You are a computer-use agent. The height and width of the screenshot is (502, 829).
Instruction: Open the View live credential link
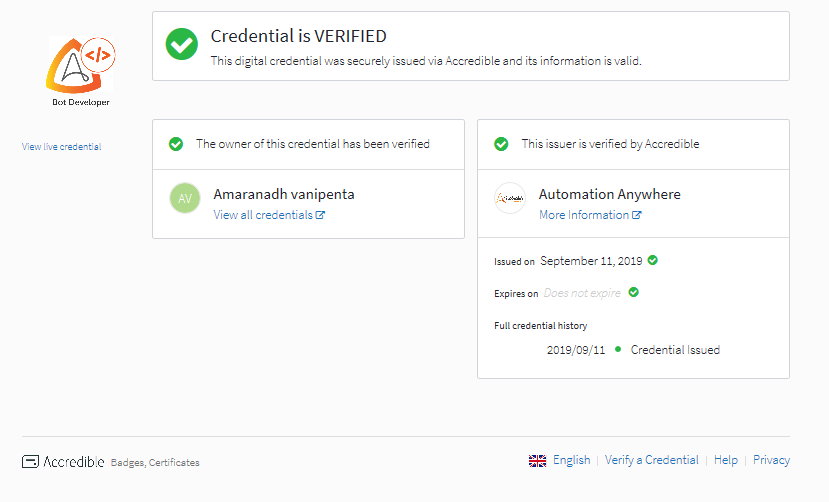tap(62, 147)
